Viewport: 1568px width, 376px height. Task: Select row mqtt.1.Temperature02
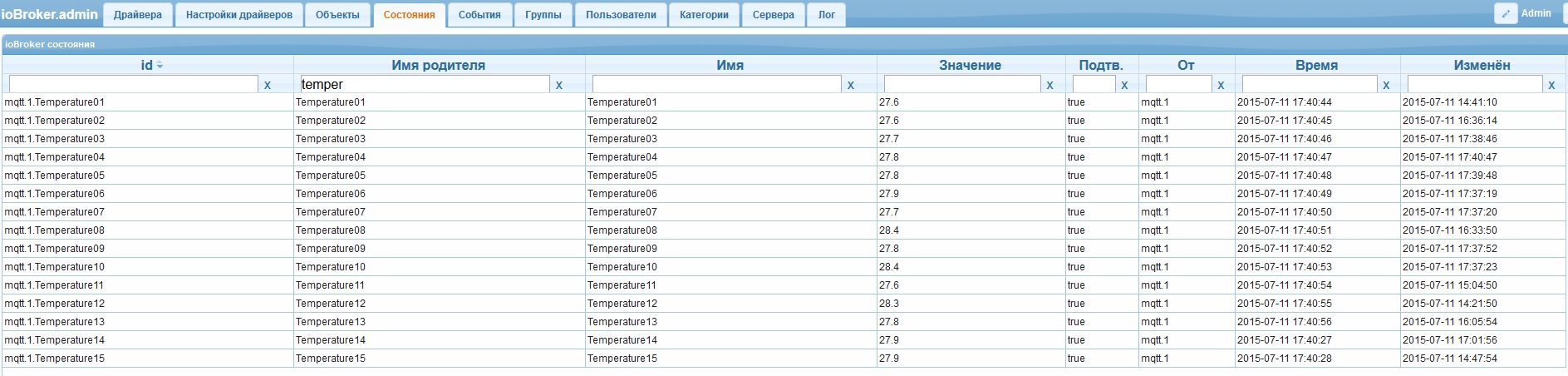coord(784,121)
